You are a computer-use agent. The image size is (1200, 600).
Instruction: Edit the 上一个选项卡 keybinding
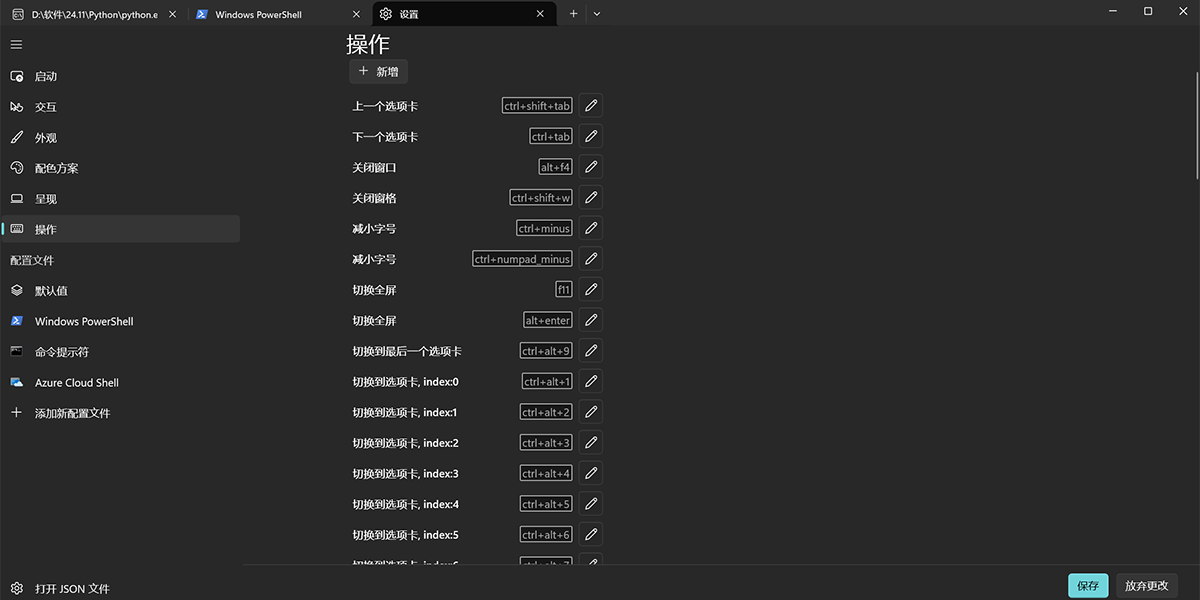[590, 105]
